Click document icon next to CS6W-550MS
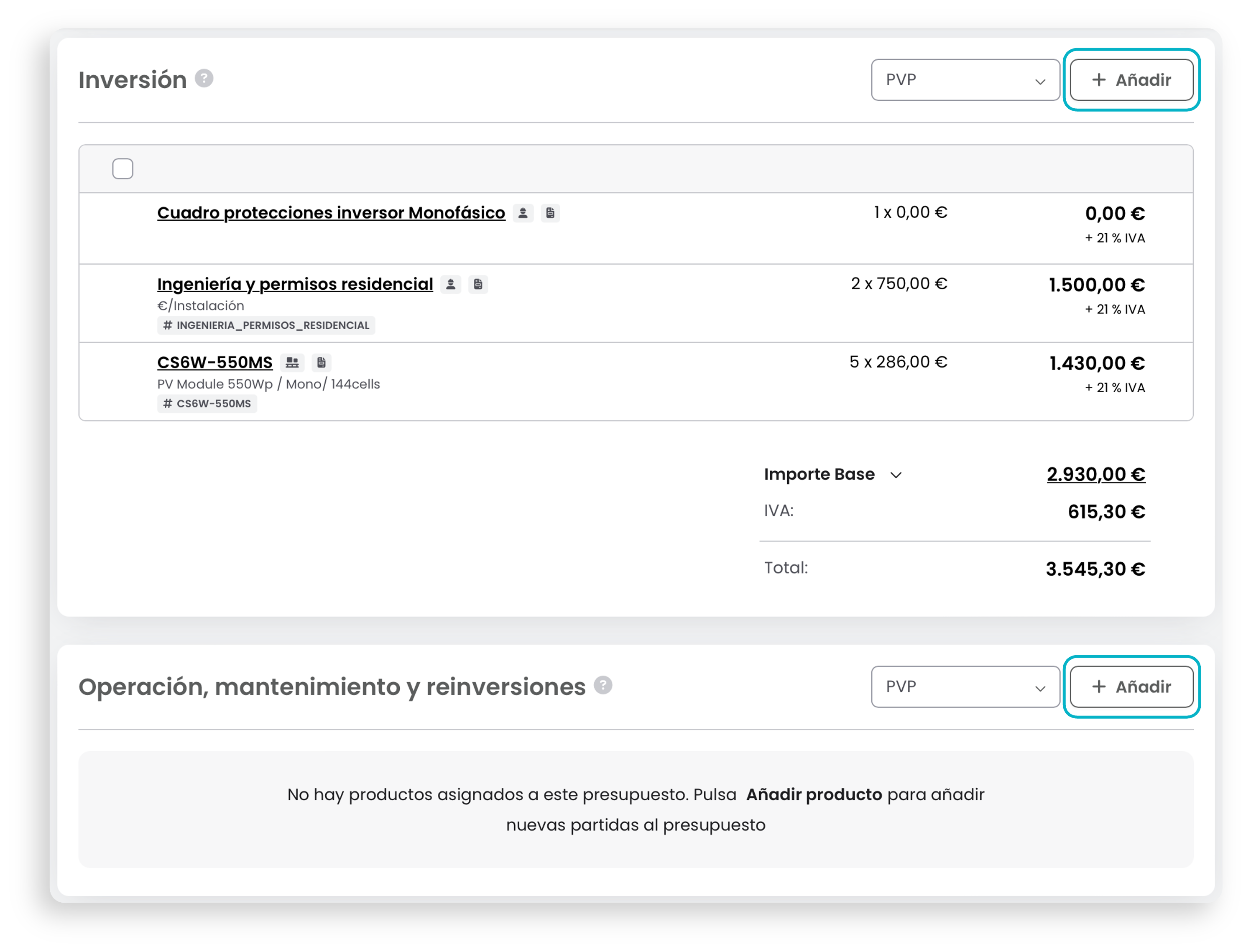This screenshot has height=952, width=1251. pyautogui.click(x=321, y=362)
